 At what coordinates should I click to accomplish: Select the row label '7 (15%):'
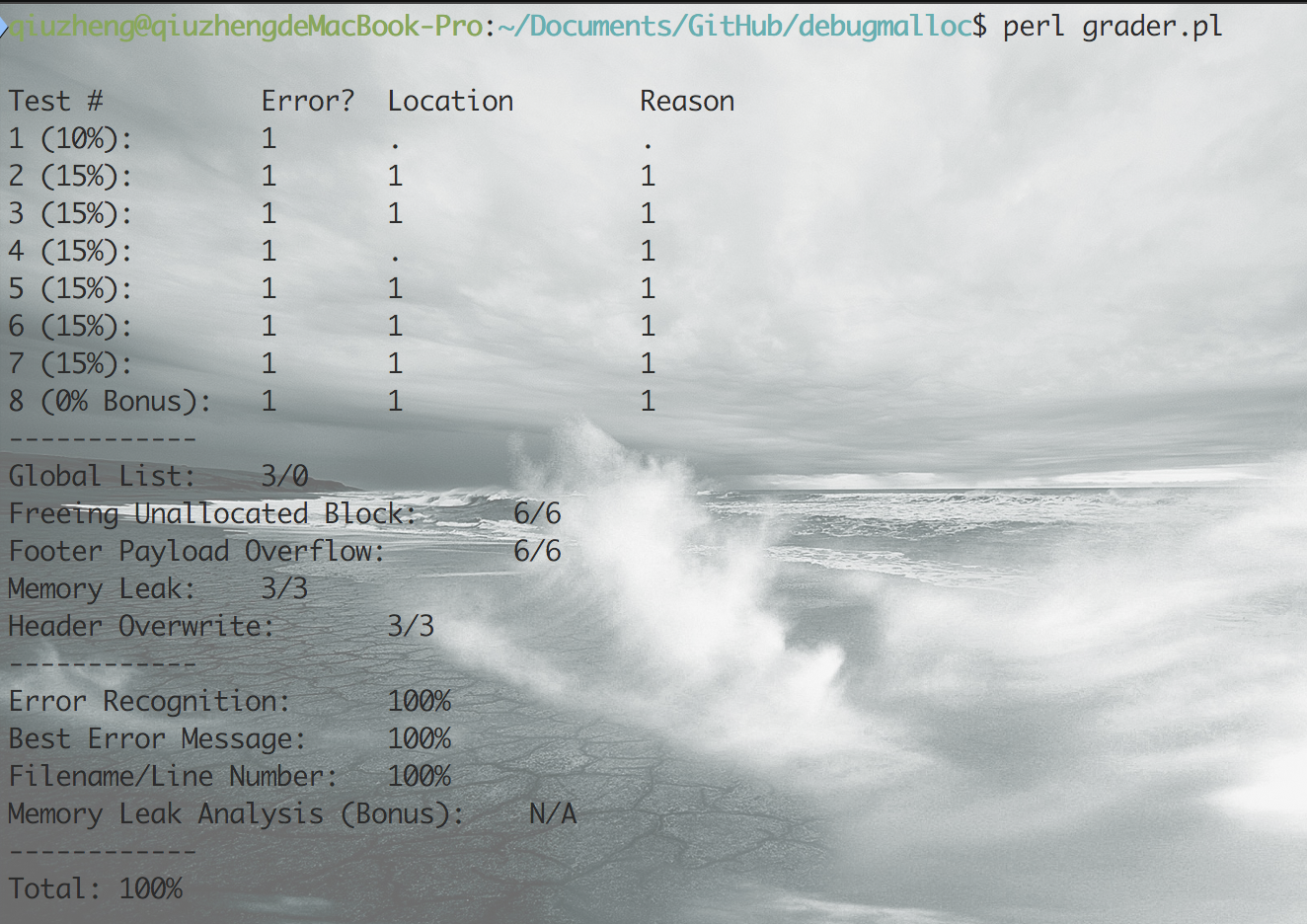click(71, 363)
